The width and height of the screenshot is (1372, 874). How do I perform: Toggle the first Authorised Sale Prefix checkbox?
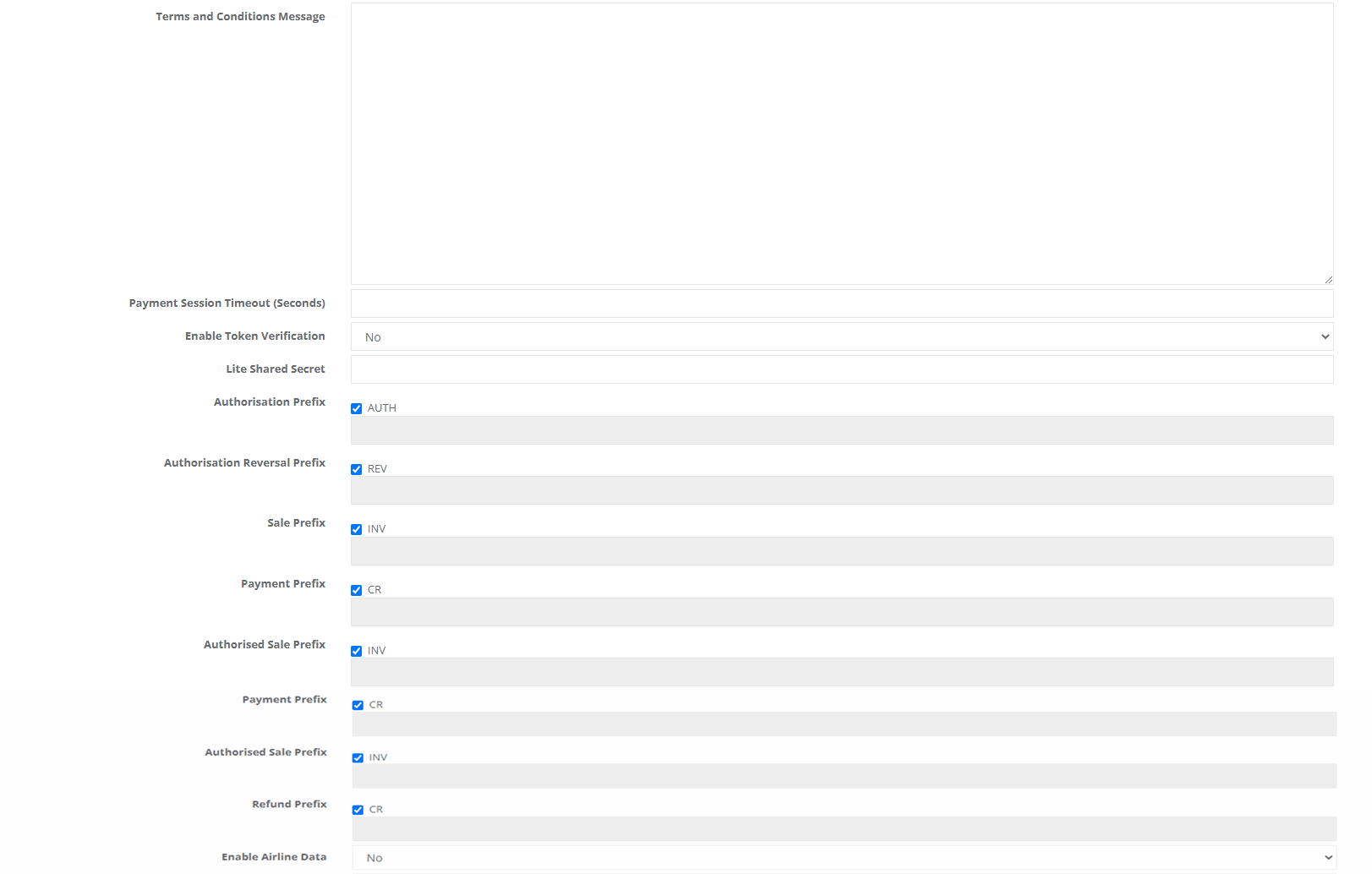[357, 651]
